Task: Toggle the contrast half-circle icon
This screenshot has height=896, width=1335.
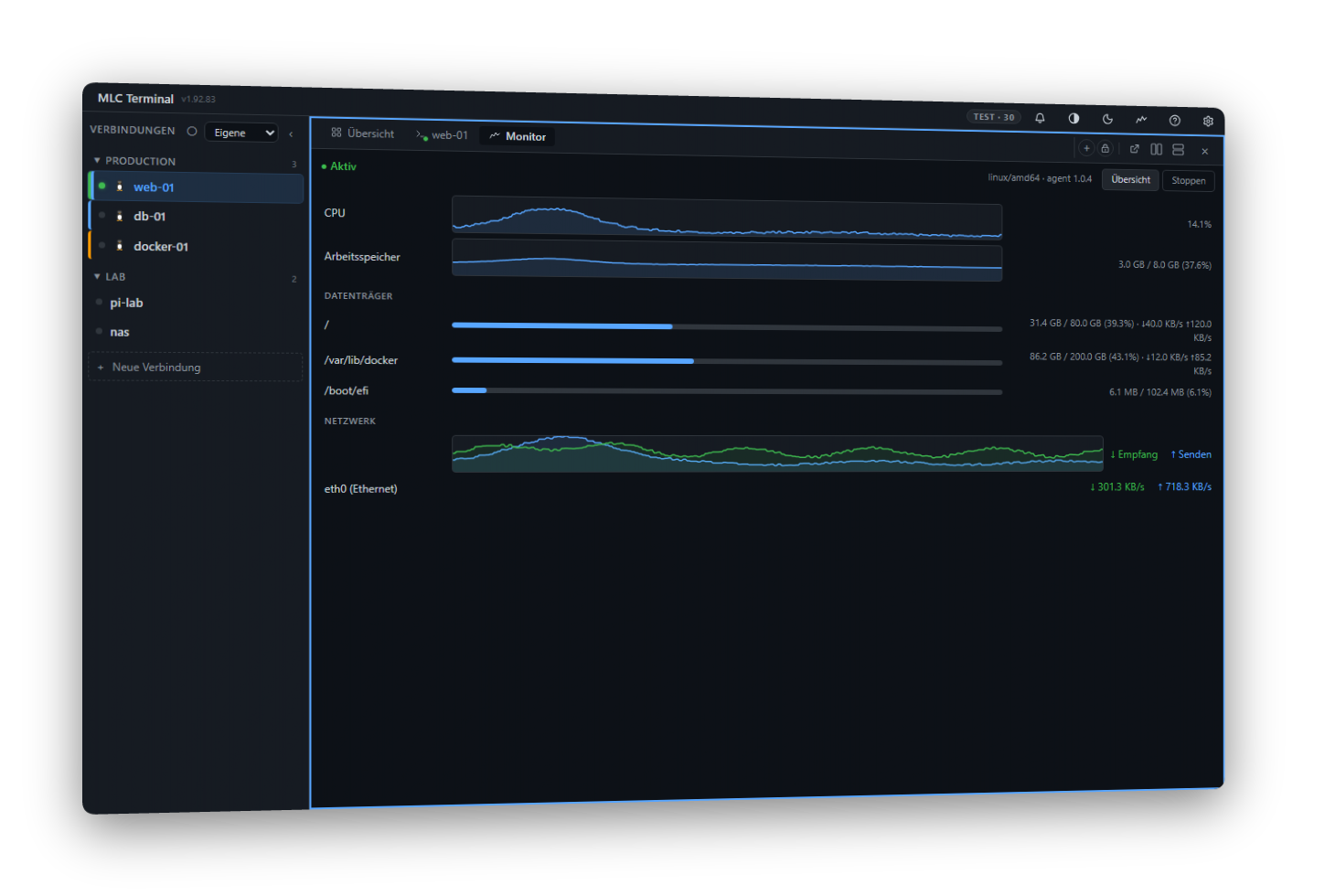Action: pos(1073,119)
